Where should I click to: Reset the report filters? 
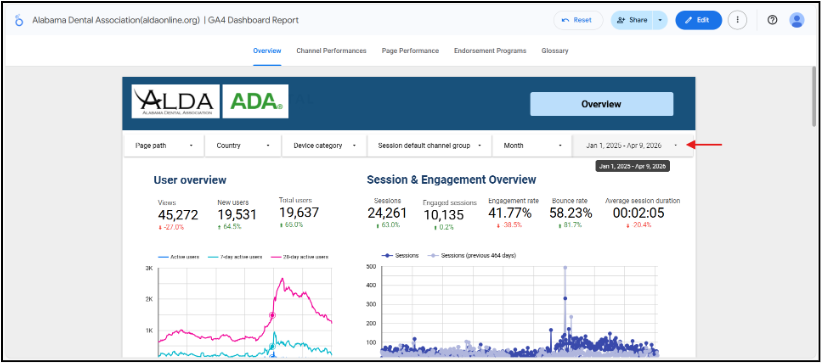578,20
